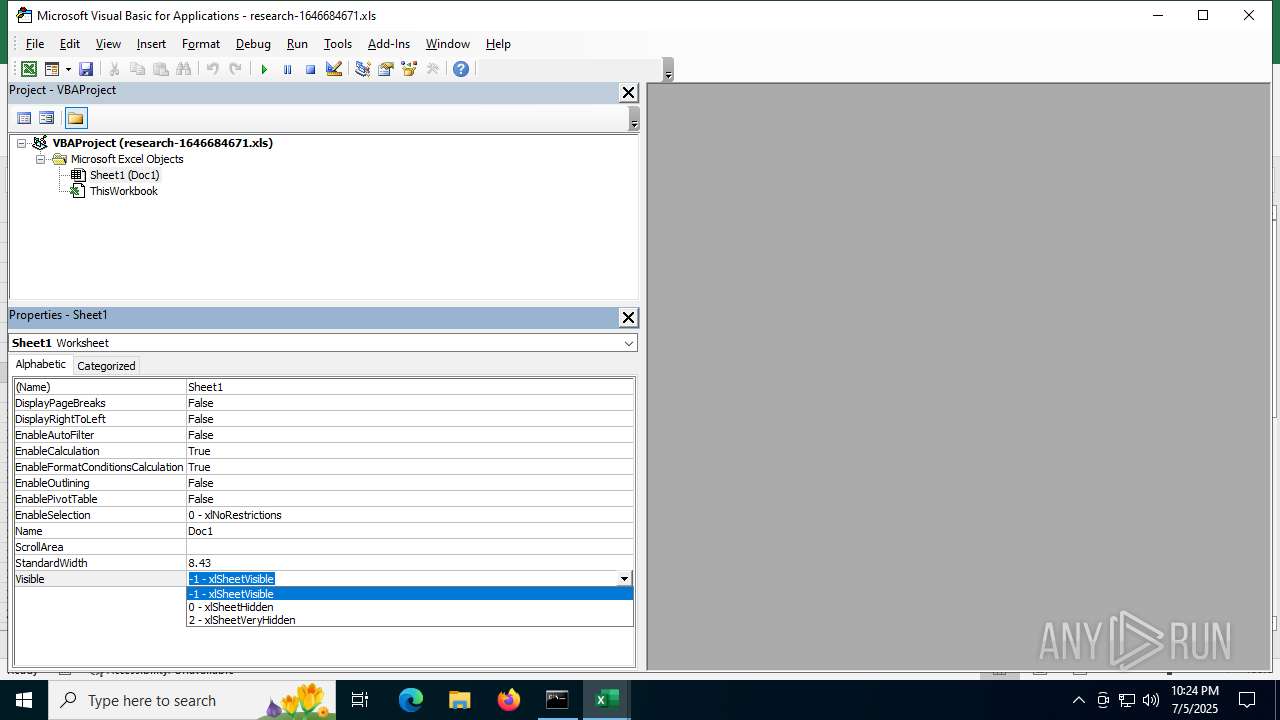1280x720 pixels.
Task: Open Find via binoculars icon
Action: pyautogui.click(x=183, y=69)
